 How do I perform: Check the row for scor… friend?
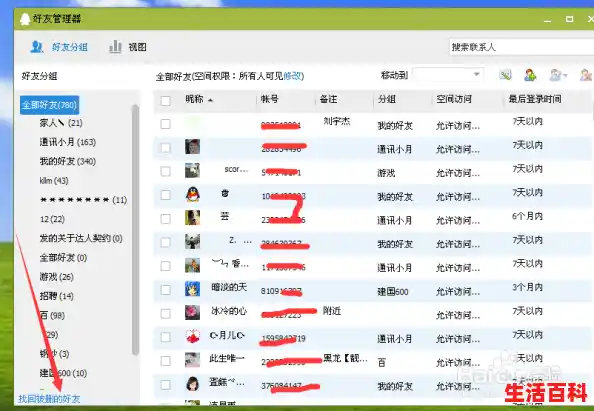click(166, 171)
